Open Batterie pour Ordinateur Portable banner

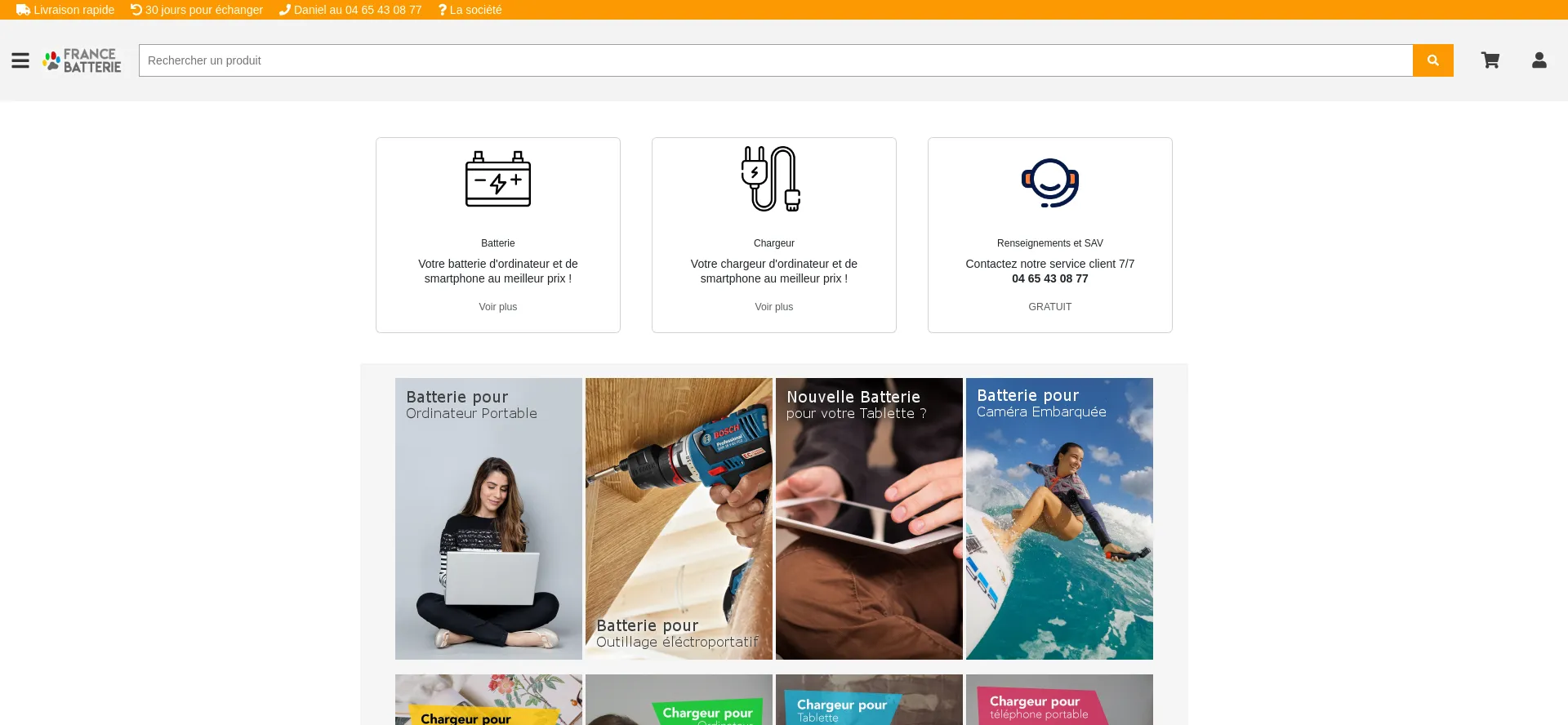(x=488, y=518)
